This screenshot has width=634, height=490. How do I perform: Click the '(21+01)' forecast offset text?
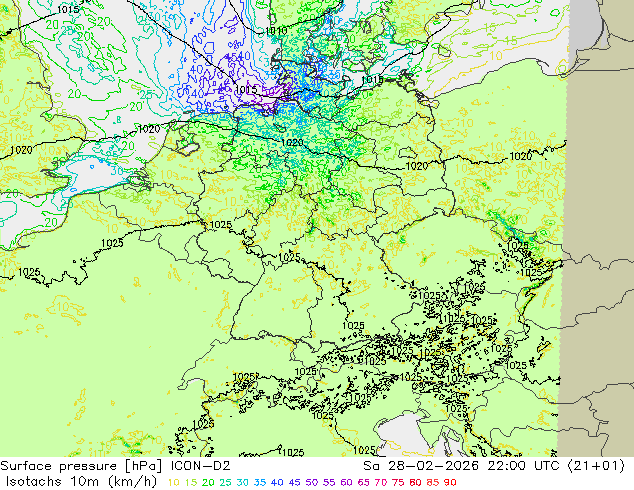pos(596,466)
